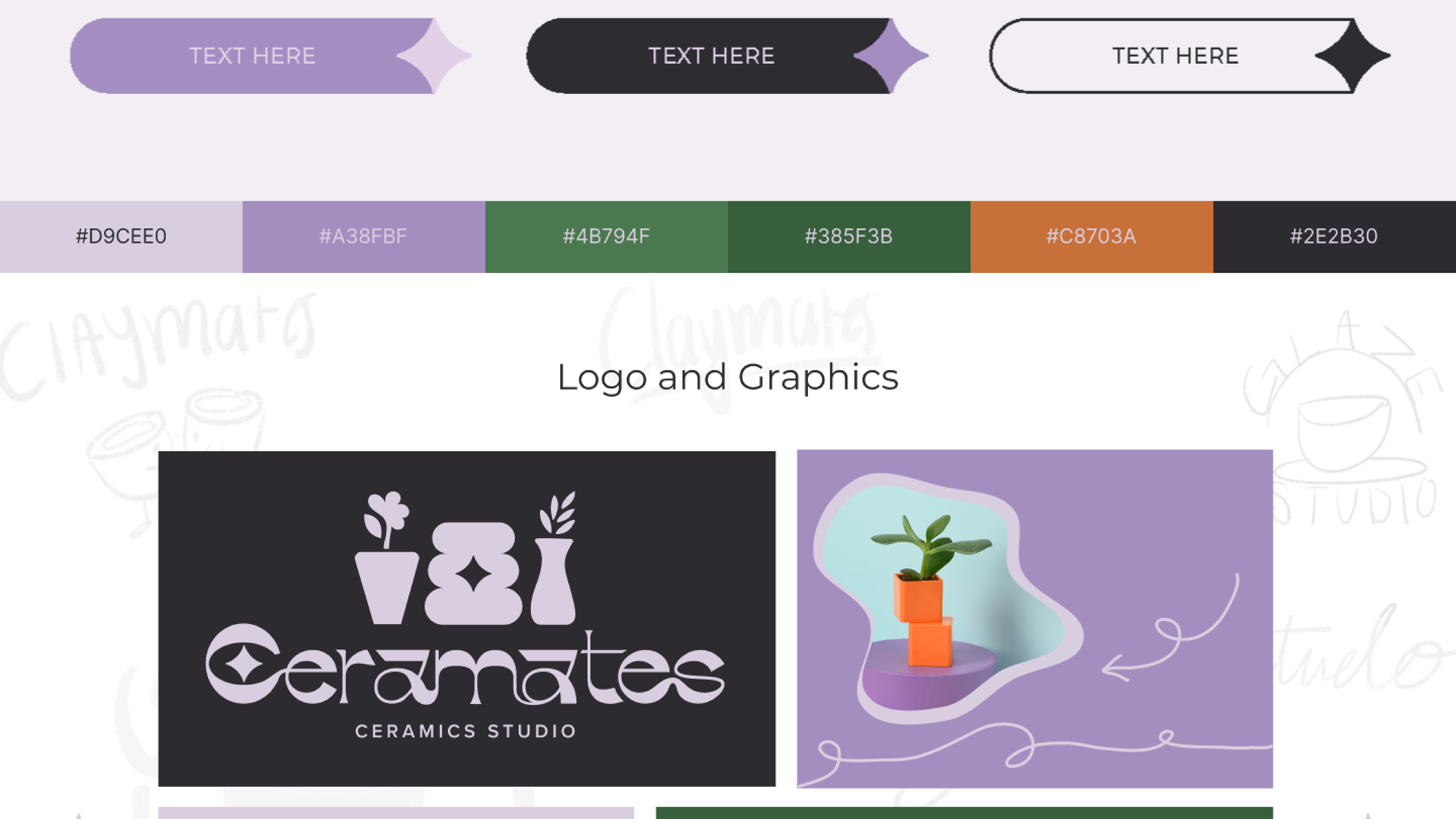This screenshot has height=819, width=1456.
Task: Select the dark star on outlined button
Action: (x=1352, y=56)
